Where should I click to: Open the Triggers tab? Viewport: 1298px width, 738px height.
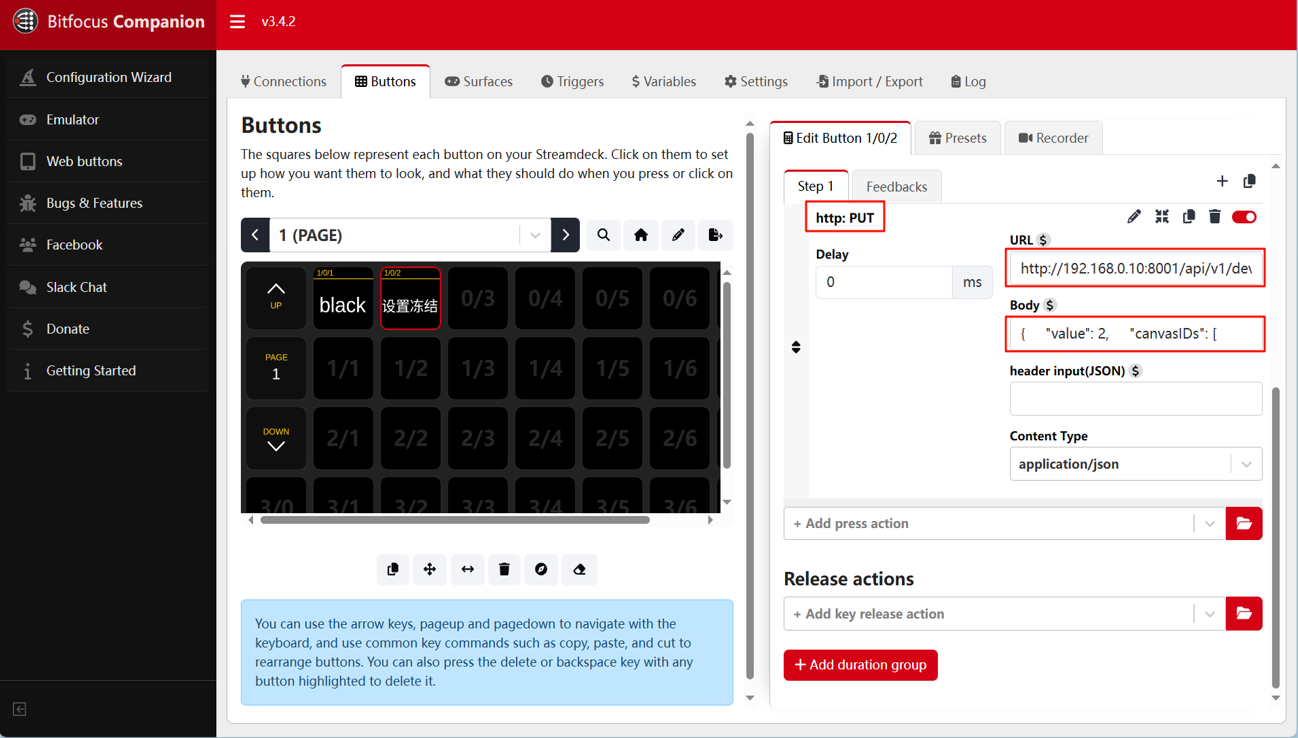572,81
